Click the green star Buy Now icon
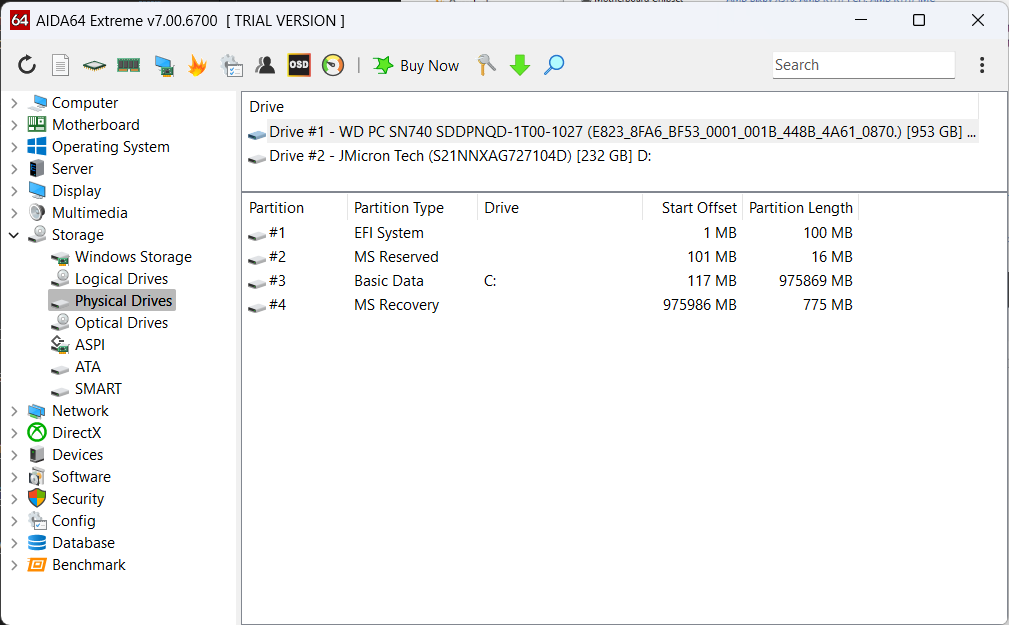Viewport: 1009px width, 625px height. click(383, 65)
